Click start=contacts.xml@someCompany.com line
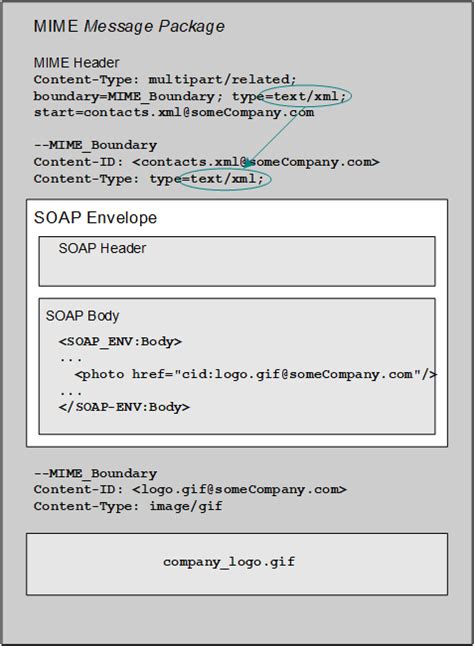This screenshot has width=474, height=646. pos(174,112)
